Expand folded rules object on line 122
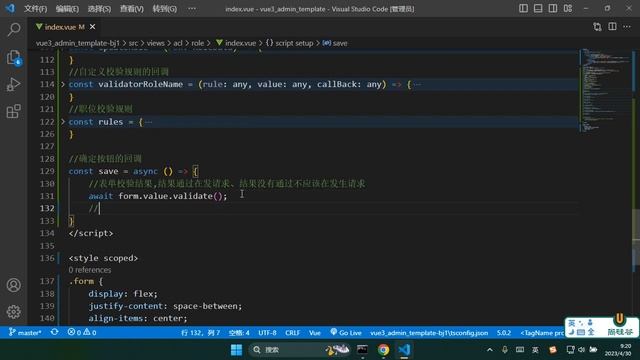Image resolution: width=640 pixels, height=360 pixels. [x=63, y=122]
